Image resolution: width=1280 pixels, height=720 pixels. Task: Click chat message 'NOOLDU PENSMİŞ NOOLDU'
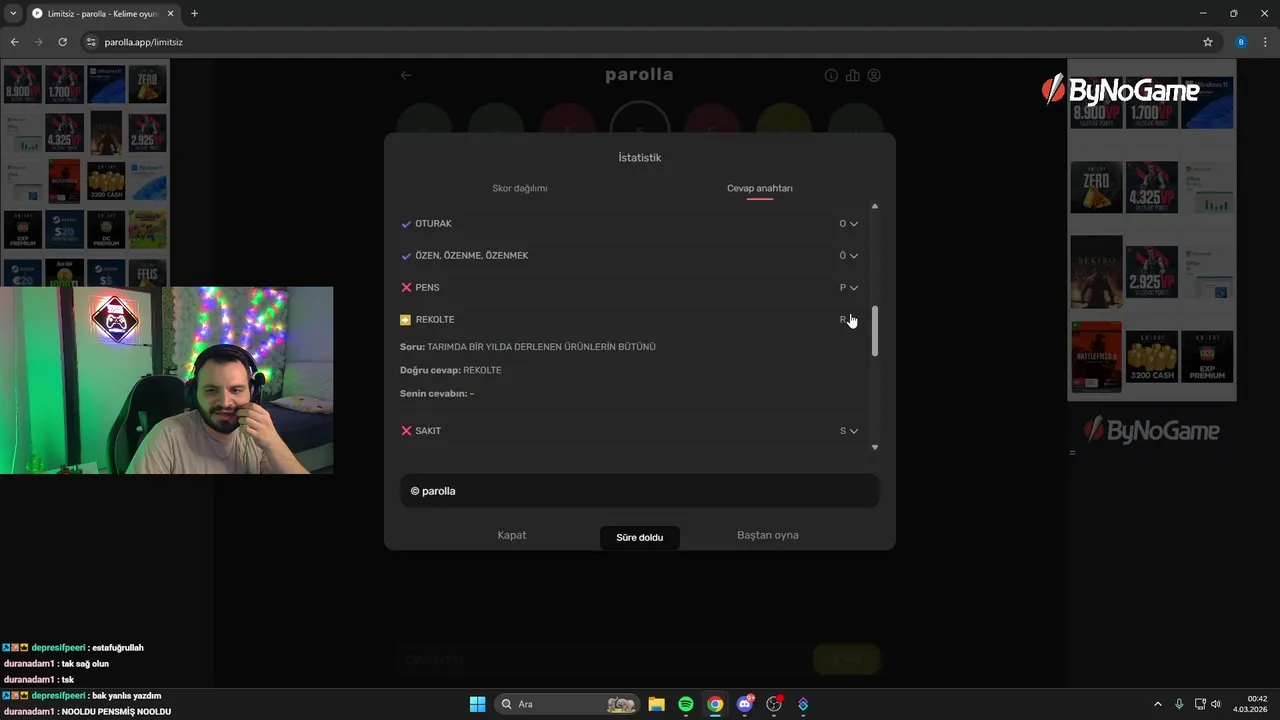tap(116, 712)
